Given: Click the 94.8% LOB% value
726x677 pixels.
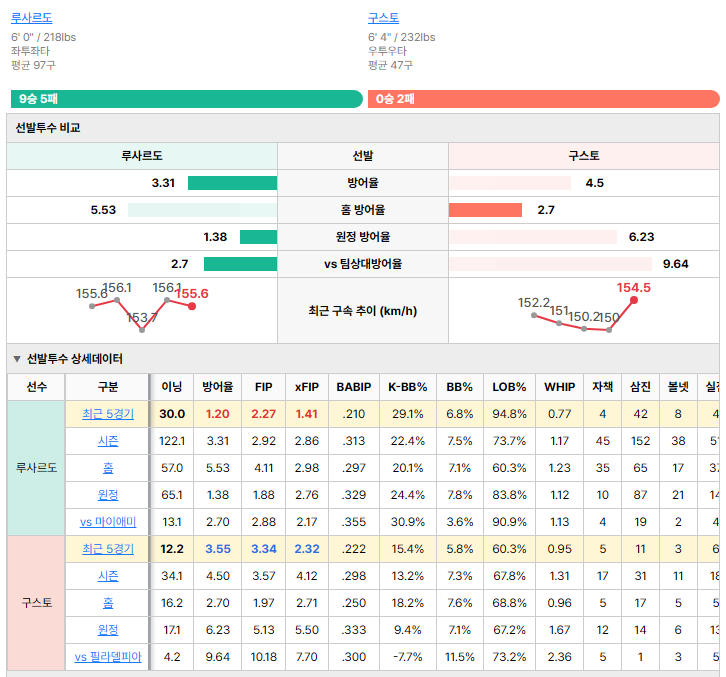Looking at the screenshot, I should point(509,414).
